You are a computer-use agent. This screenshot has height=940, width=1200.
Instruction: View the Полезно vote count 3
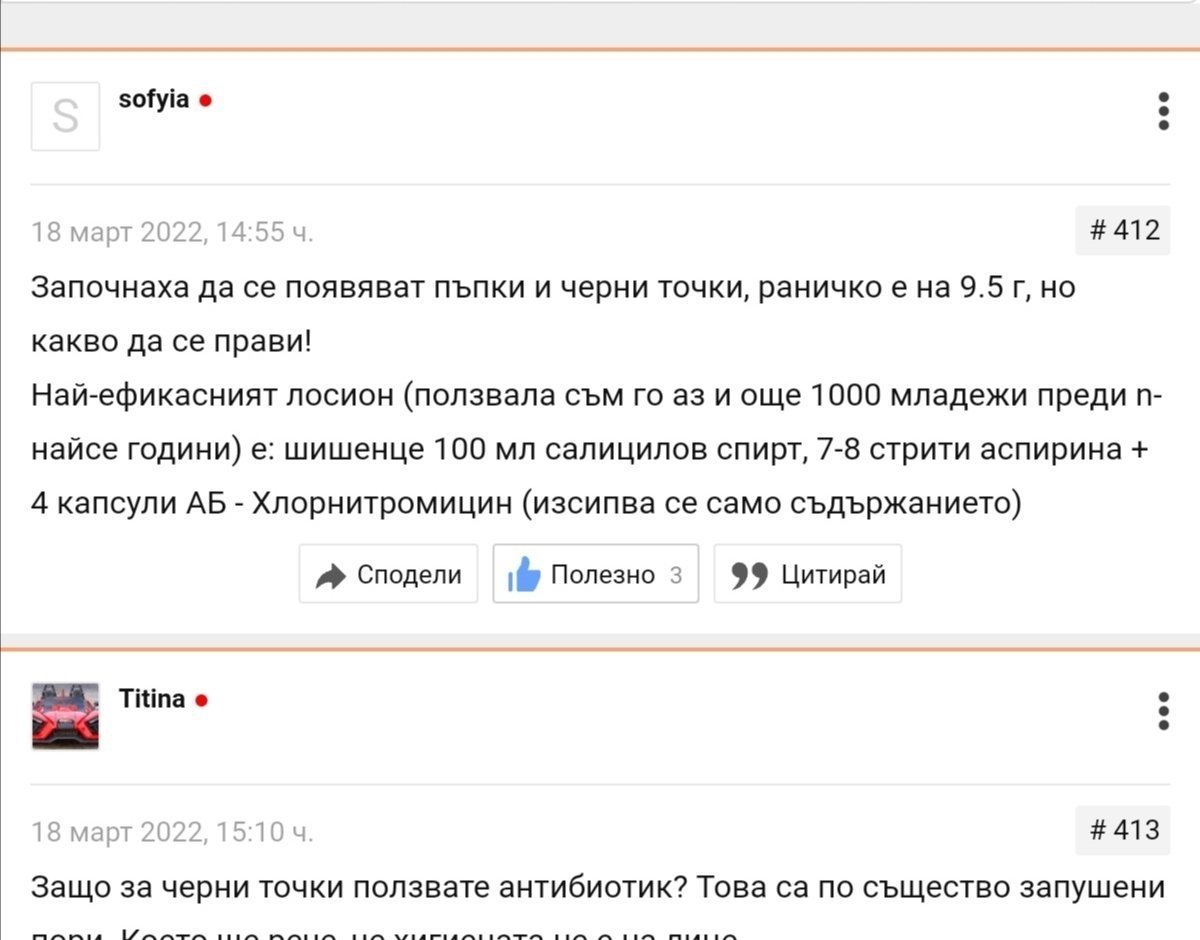pyautogui.click(x=676, y=575)
